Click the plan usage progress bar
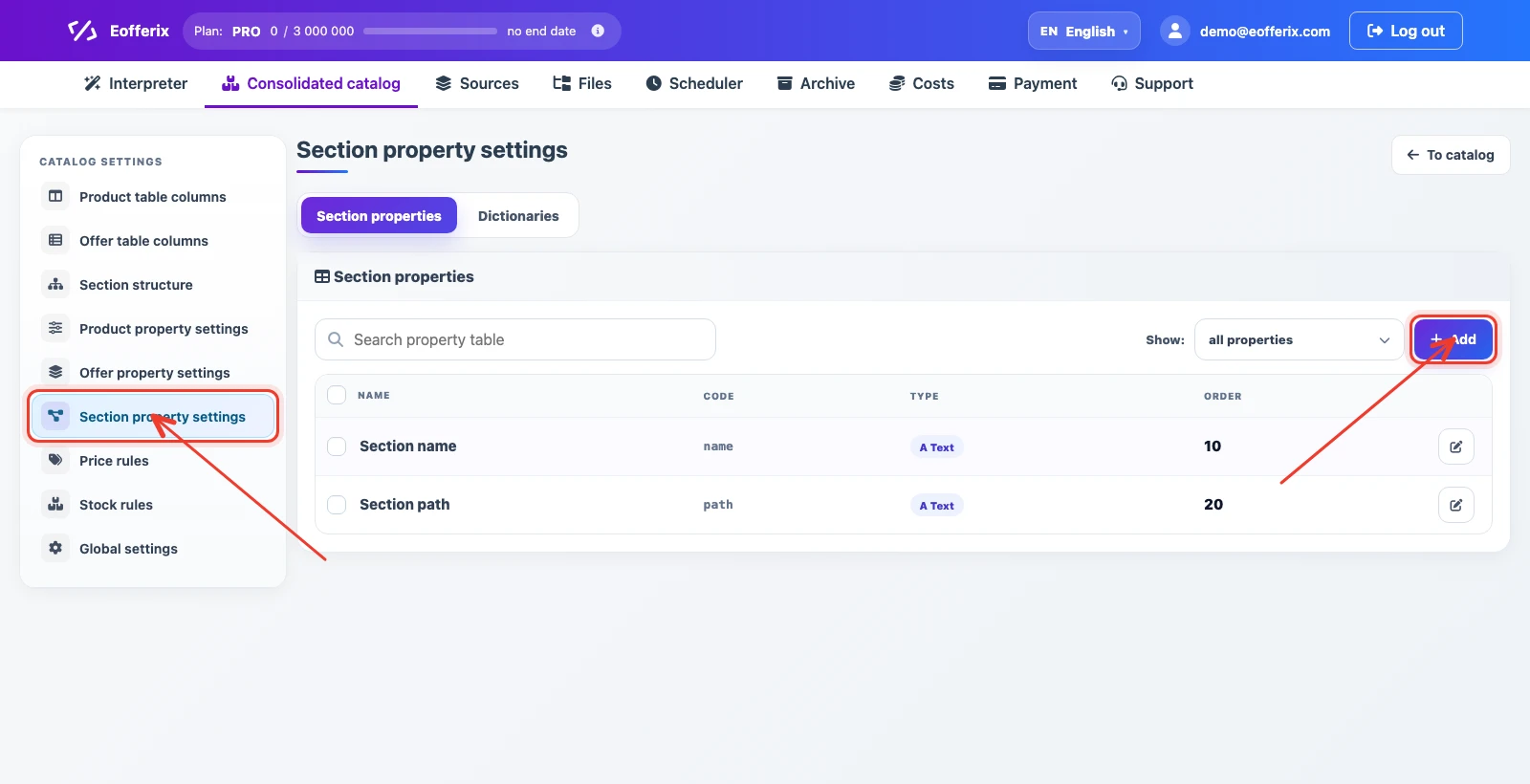This screenshot has width=1530, height=784. coord(430,31)
